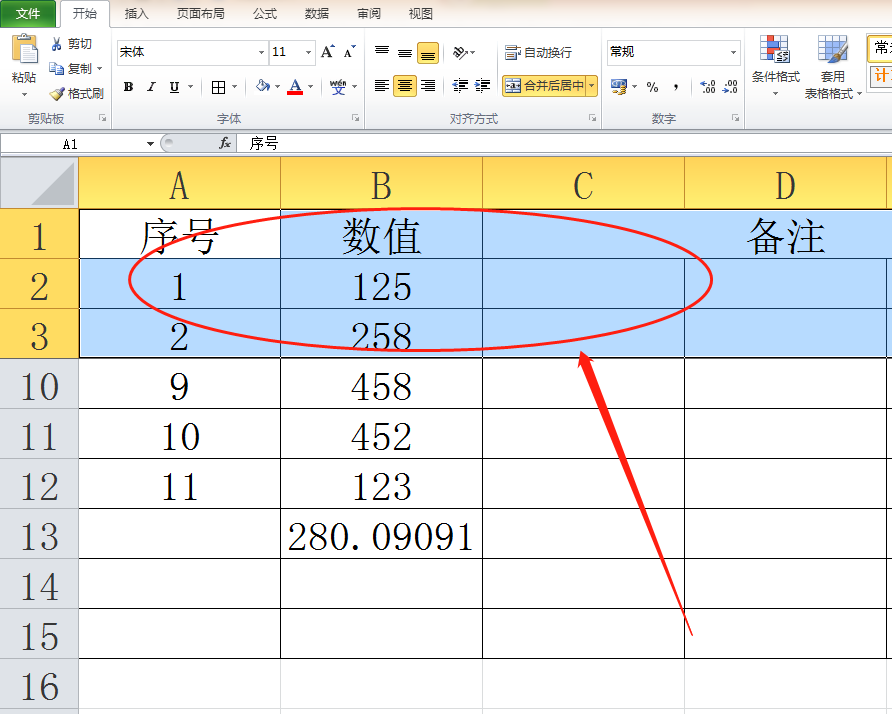The image size is (892, 714).
Task: Switch to the 插入 ribbon tab
Action: pyautogui.click(x=136, y=14)
